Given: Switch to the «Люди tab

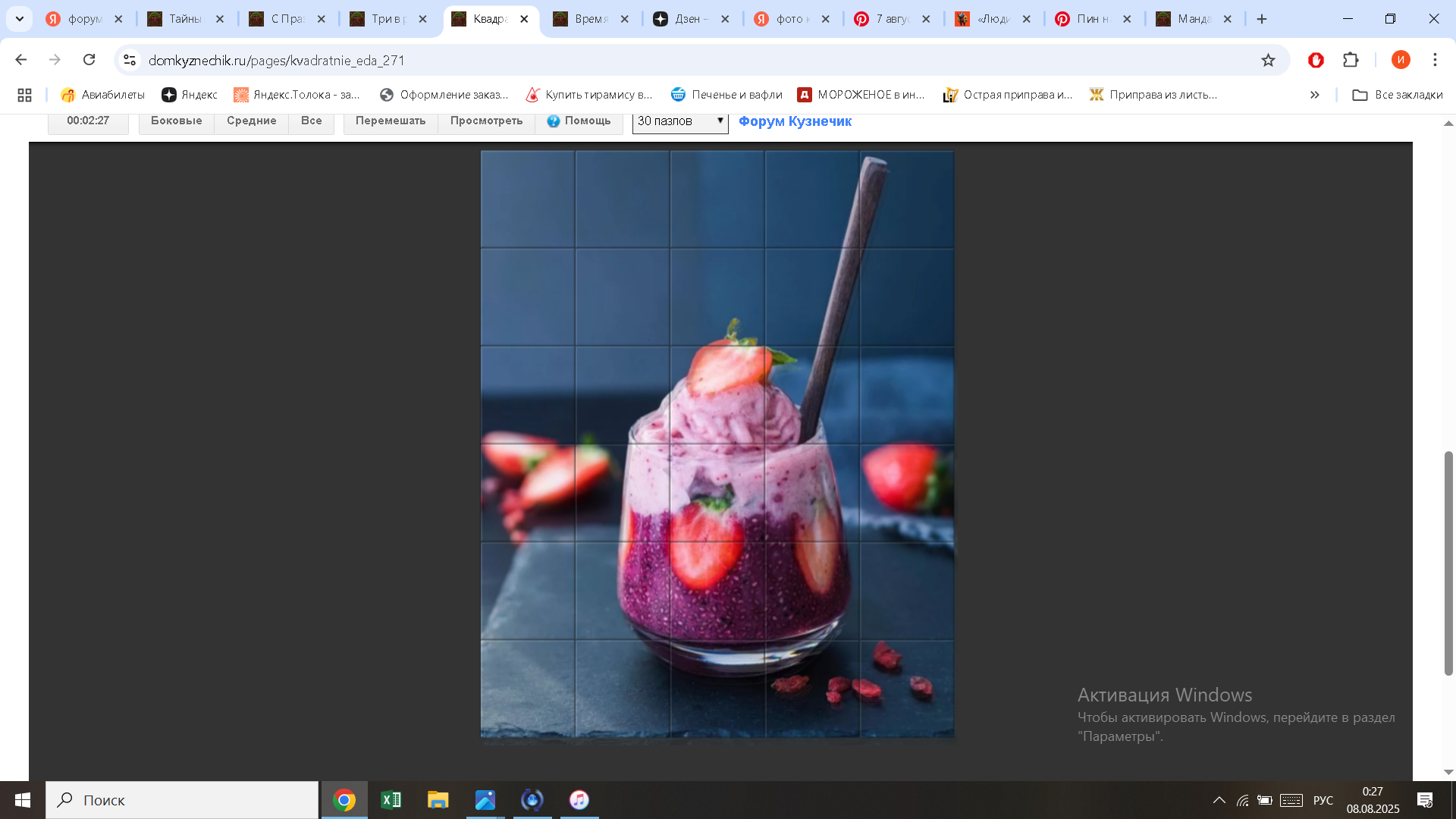Looking at the screenshot, I should [x=984, y=19].
